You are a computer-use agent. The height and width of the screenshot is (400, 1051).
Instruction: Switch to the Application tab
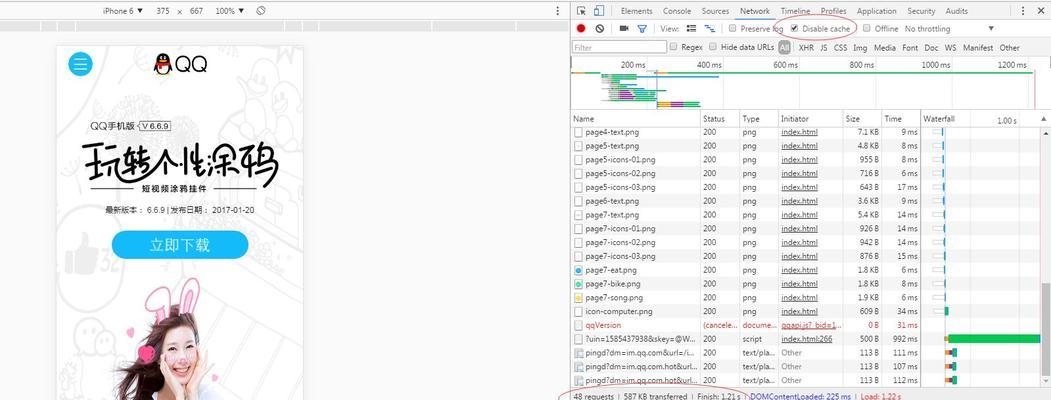[876, 11]
